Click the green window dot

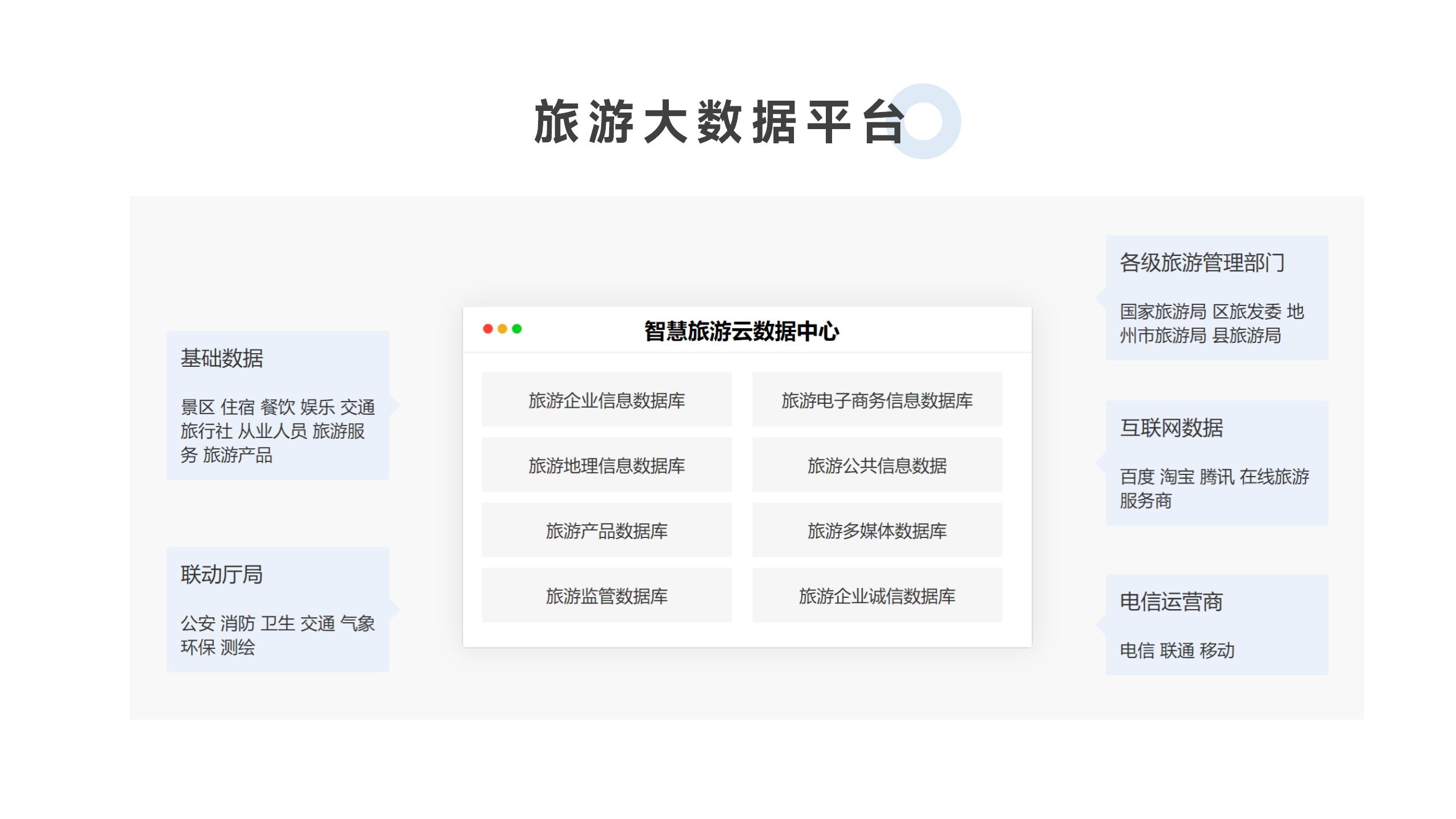[x=517, y=329]
